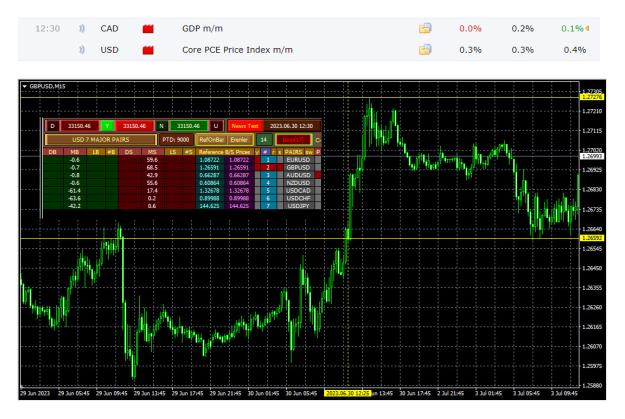
Task: Click the red impact icon for USD Core PCE
Action: (x=148, y=50)
